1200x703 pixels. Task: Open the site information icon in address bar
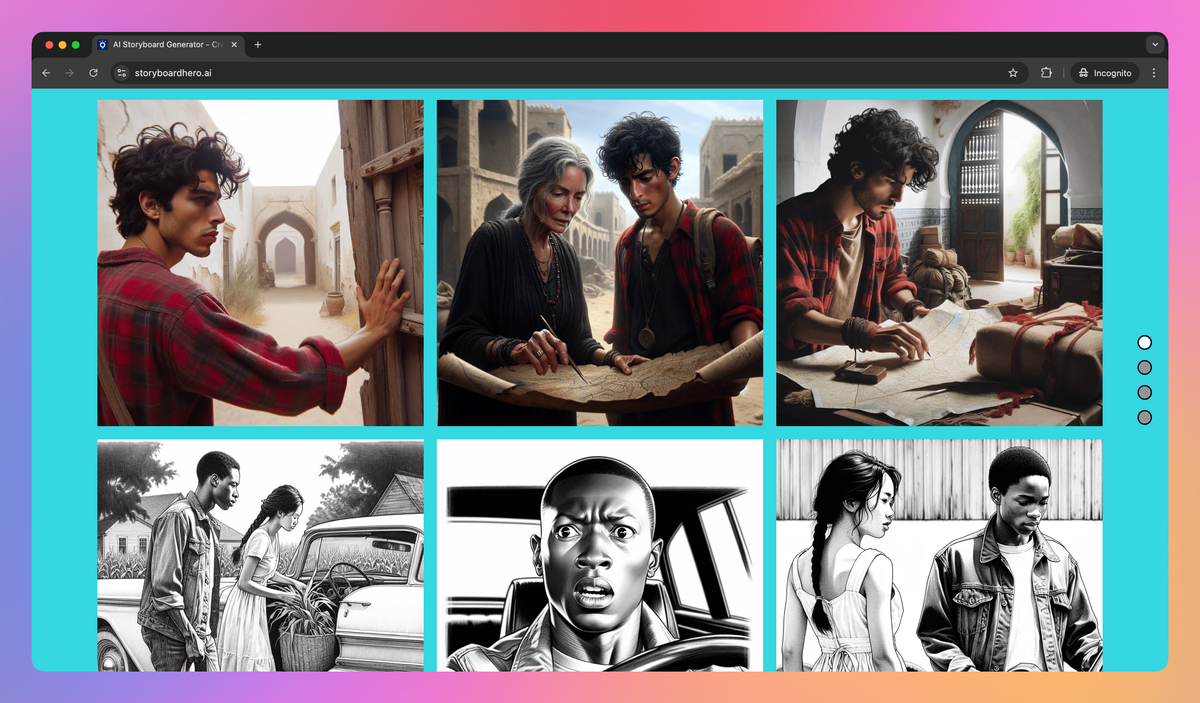[x=122, y=73]
